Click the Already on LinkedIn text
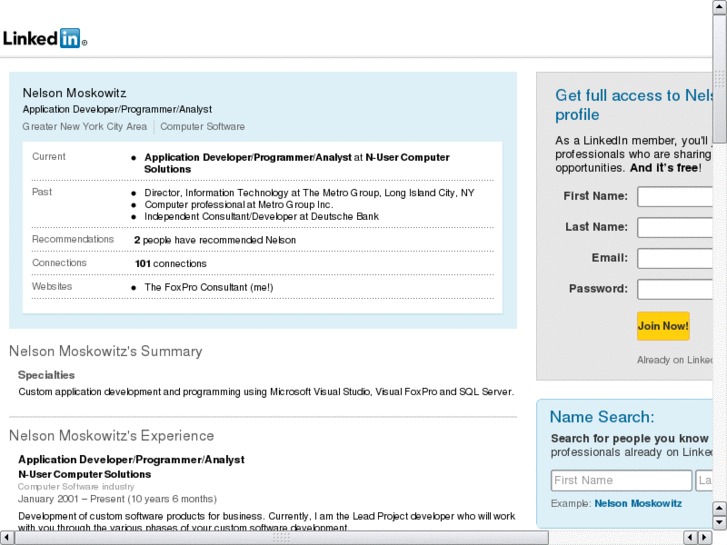The height and width of the screenshot is (545, 727). click(x=675, y=360)
